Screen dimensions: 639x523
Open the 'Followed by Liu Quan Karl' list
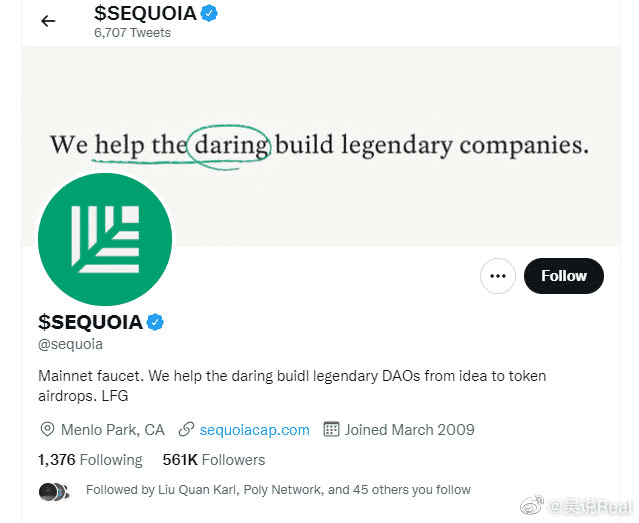[x=278, y=490]
